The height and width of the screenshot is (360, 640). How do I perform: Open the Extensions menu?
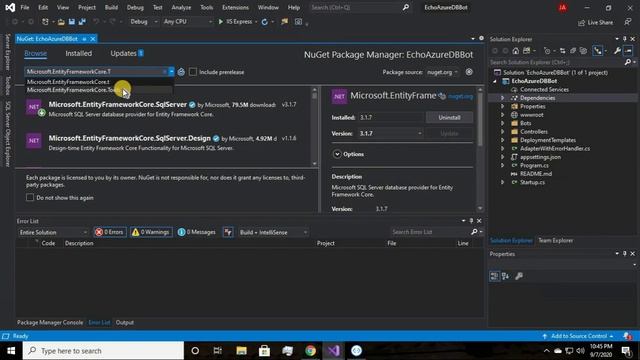(x=235, y=7)
